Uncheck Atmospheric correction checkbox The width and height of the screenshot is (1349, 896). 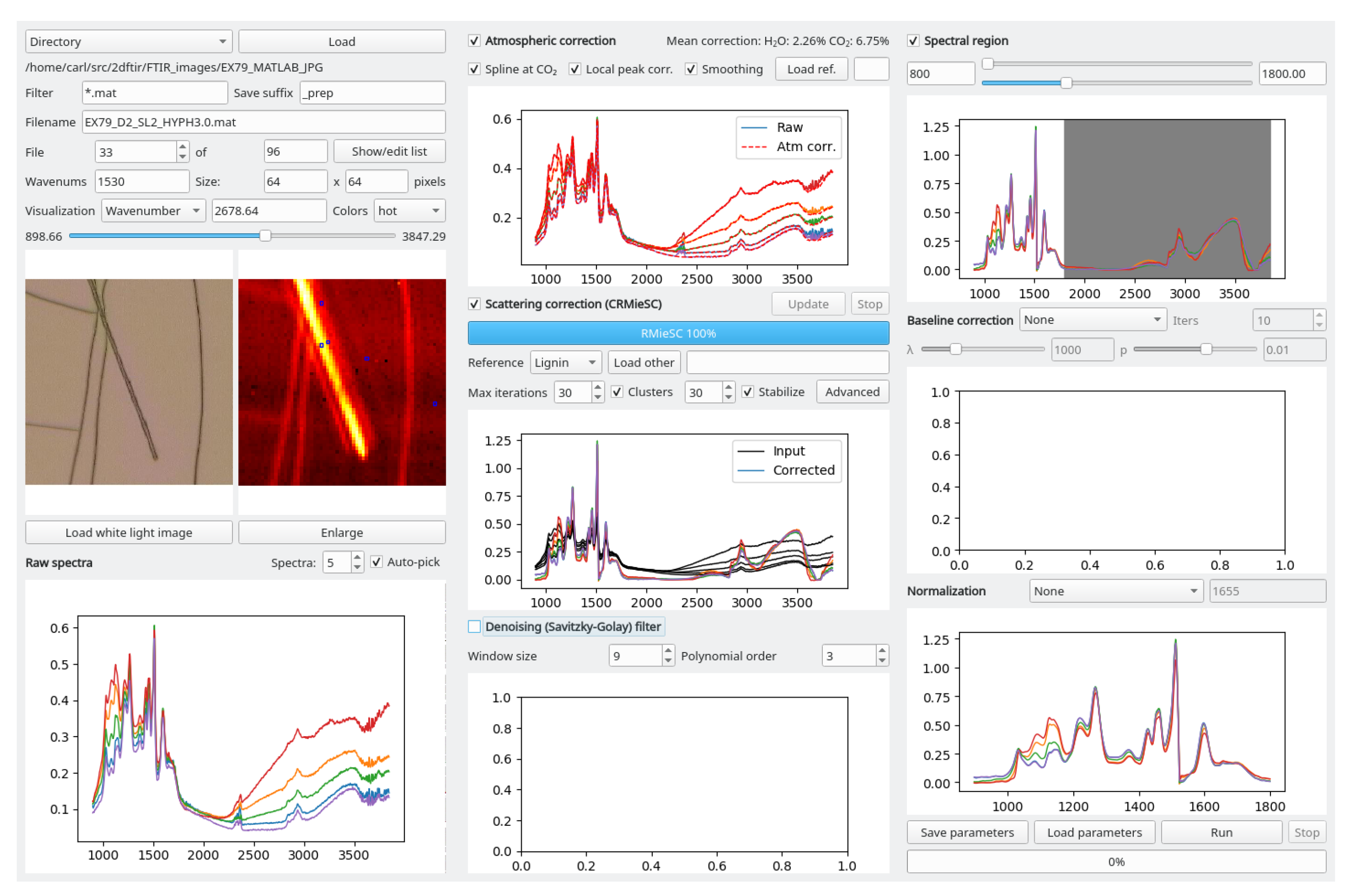point(475,40)
